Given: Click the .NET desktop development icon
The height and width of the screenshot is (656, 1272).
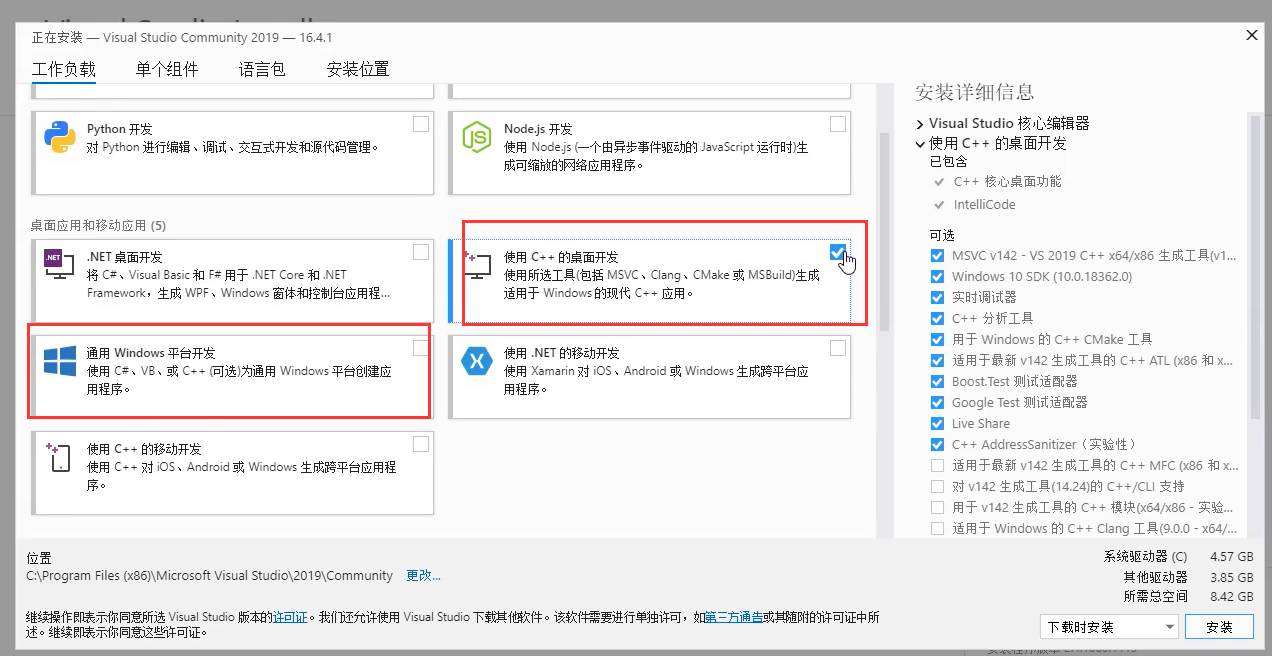Looking at the screenshot, I should tap(60, 264).
